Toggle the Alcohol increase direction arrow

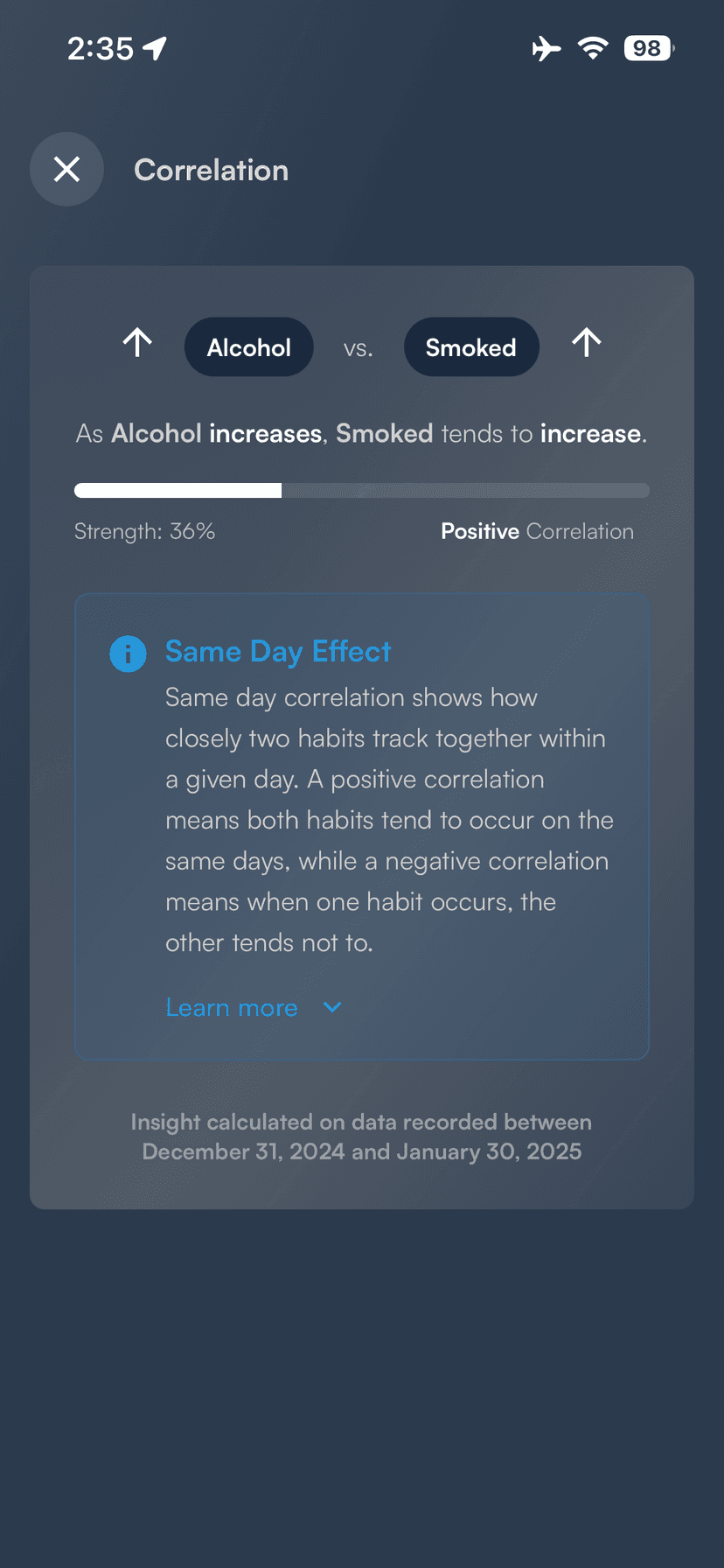tap(137, 344)
